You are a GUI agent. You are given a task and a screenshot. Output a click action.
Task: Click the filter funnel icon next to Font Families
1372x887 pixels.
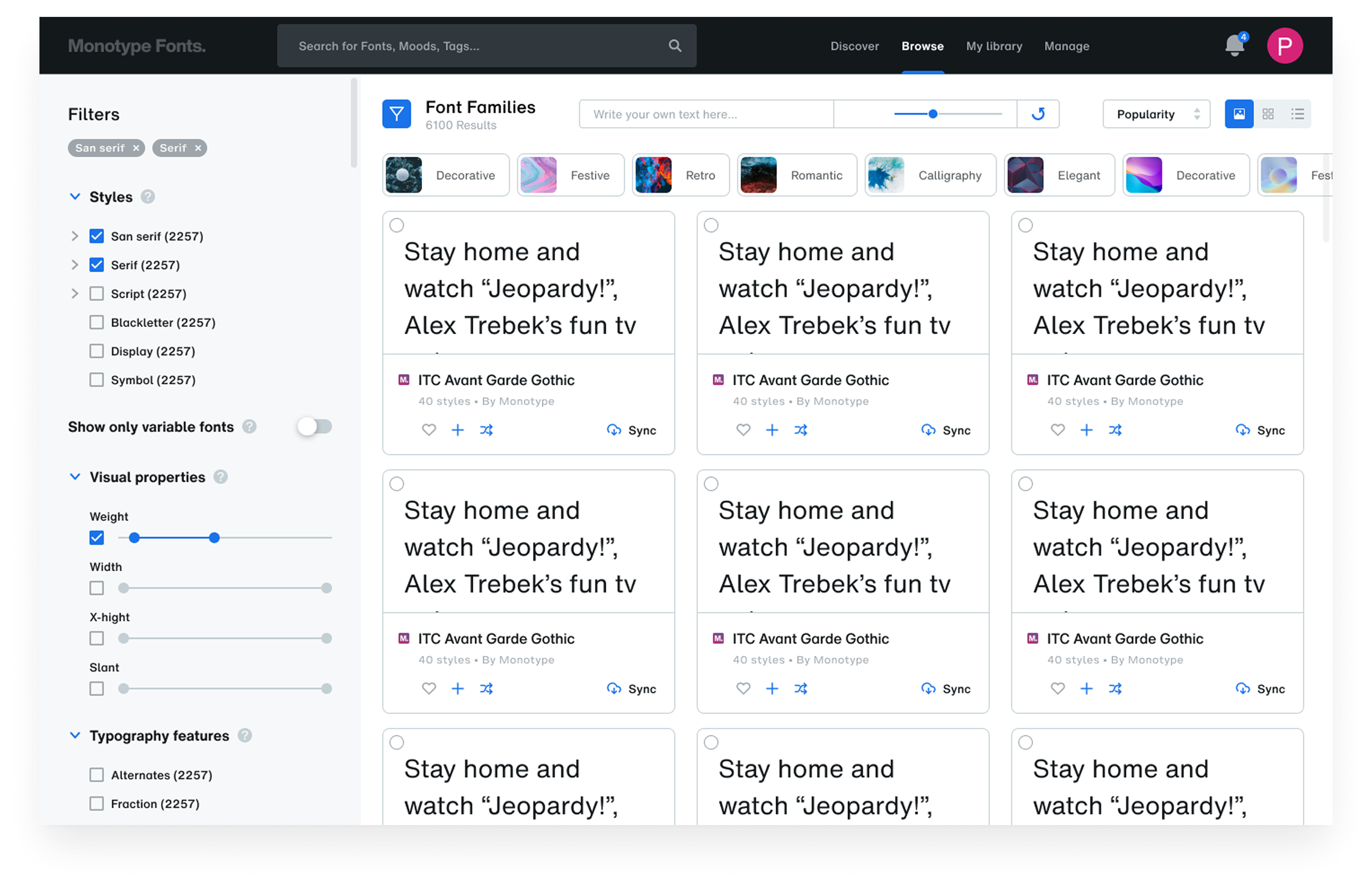(x=396, y=114)
